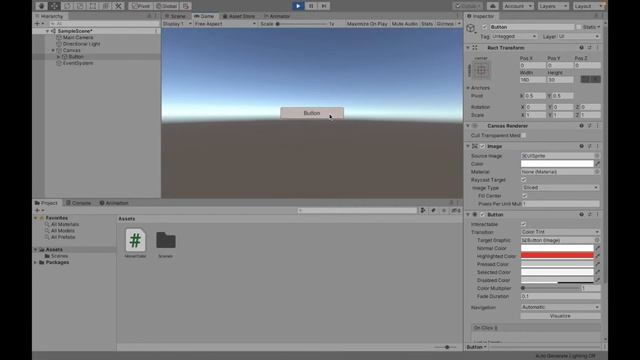The width and height of the screenshot is (640, 360).
Task: Open Image component help icon
Action: [582, 146]
